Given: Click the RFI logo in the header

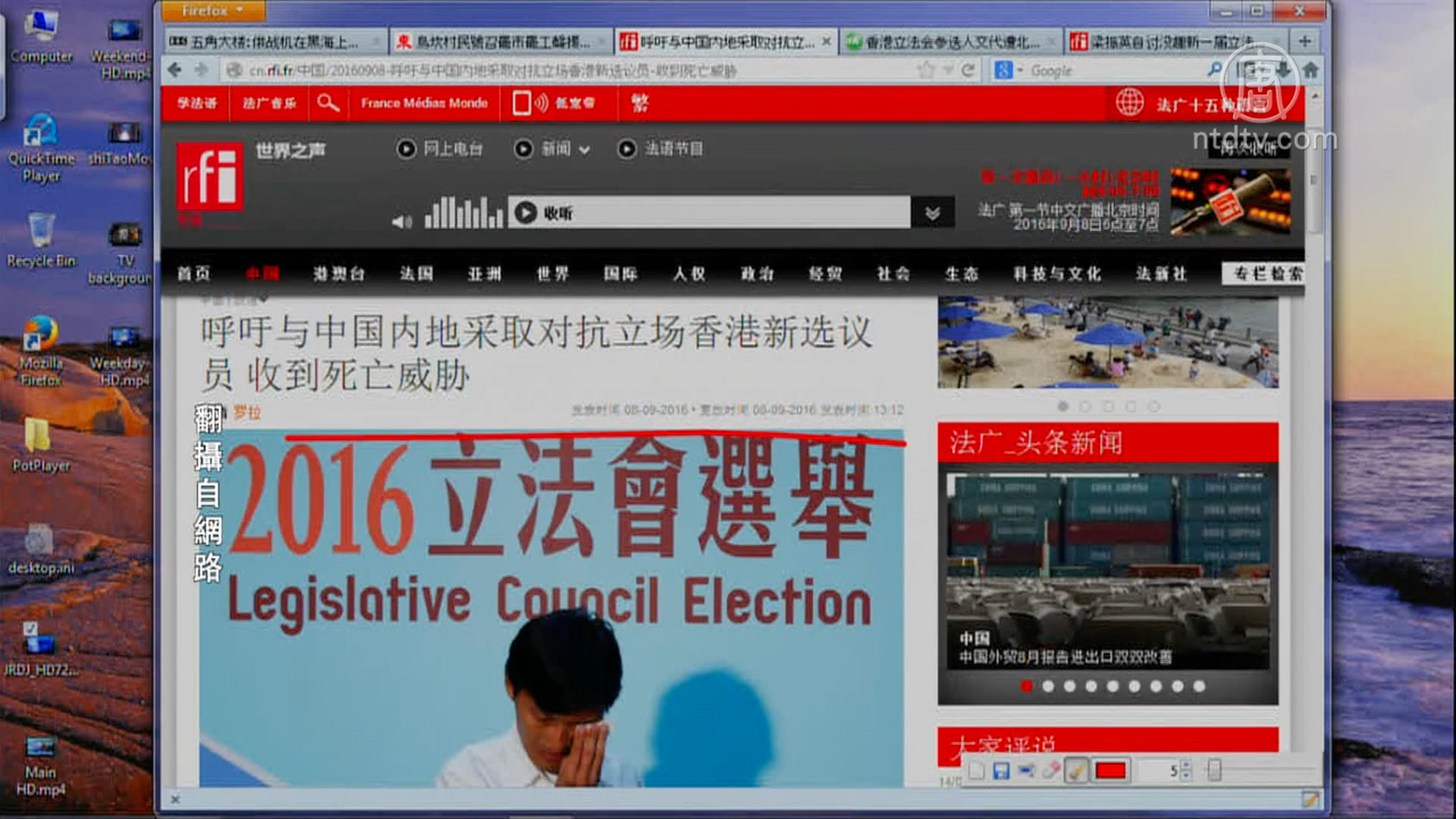Looking at the screenshot, I should click(x=209, y=177).
